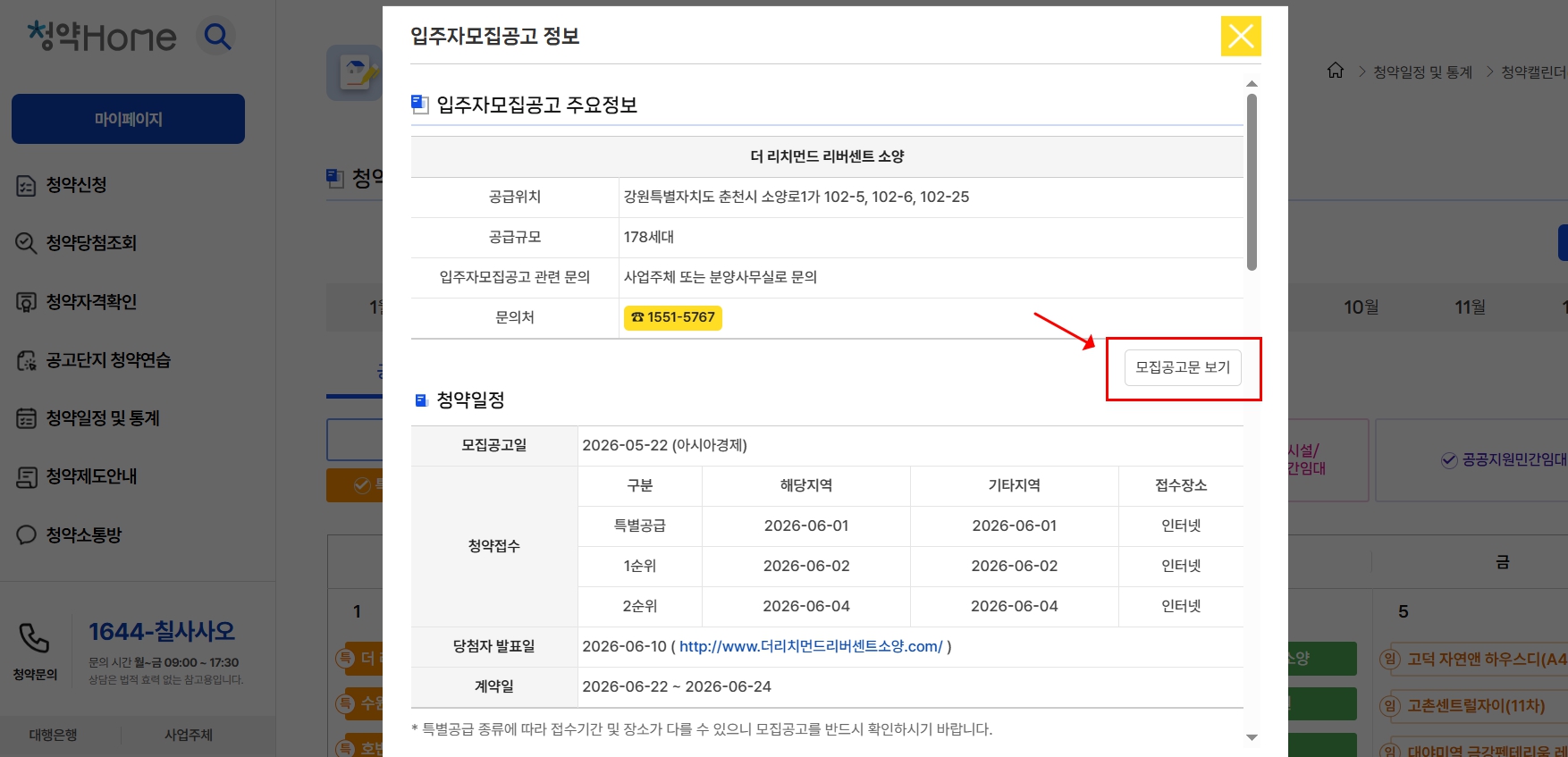1568x757 pixels.
Task: Toggle the 공공지원민간임대 checkbox filter
Action: pyautogui.click(x=1449, y=460)
